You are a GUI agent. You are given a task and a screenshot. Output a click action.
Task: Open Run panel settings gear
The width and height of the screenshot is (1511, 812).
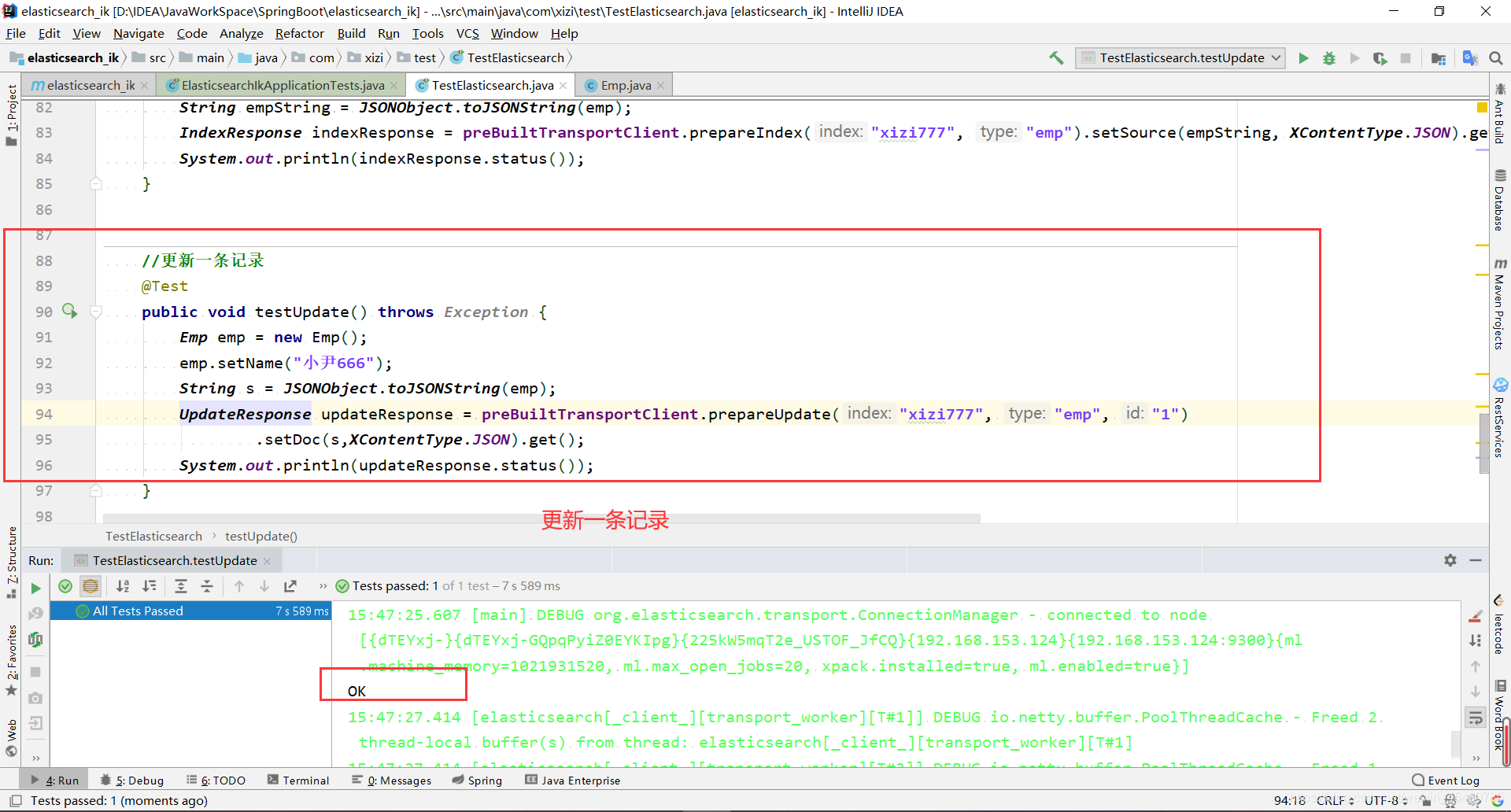[1450, 560]
